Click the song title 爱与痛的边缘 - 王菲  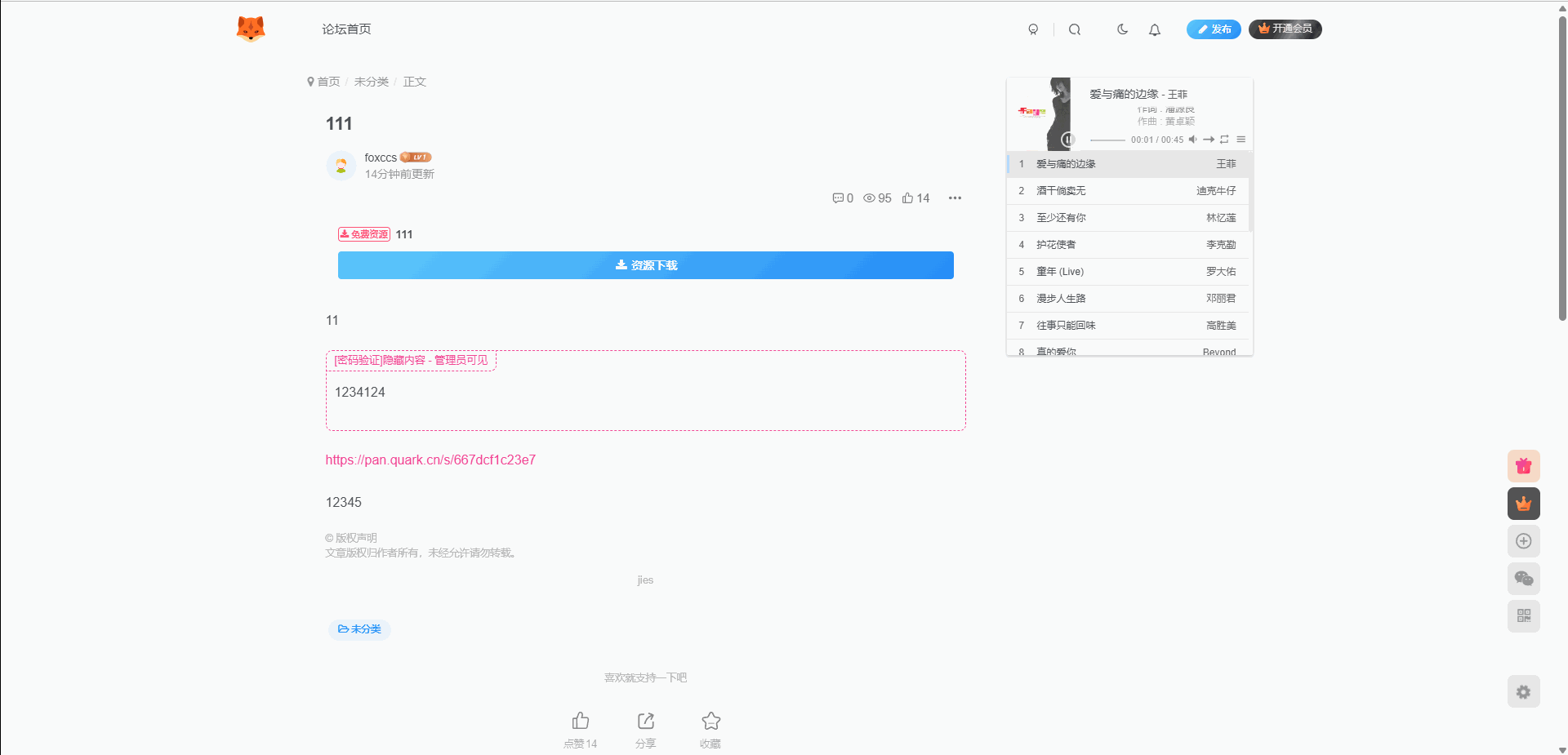[x=1138, y=95]
